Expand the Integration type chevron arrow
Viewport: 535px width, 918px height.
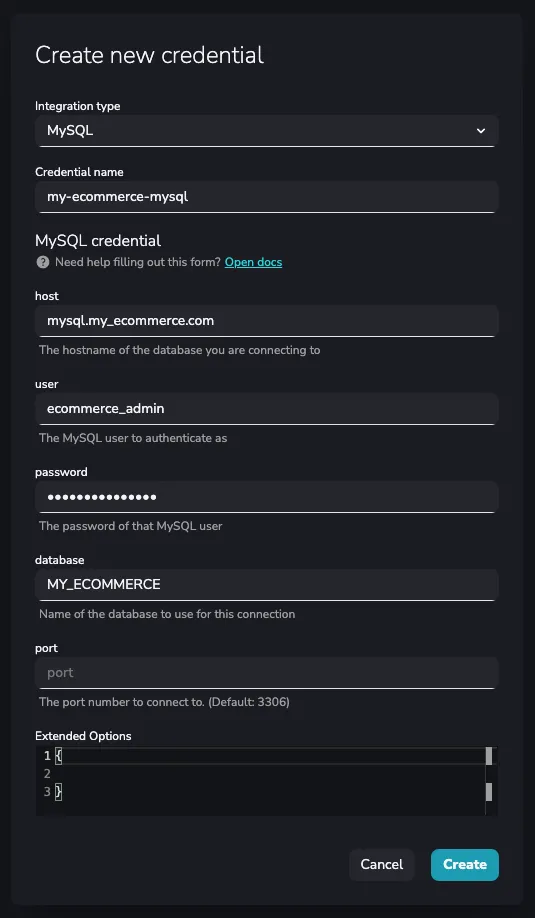click(481, 131)
